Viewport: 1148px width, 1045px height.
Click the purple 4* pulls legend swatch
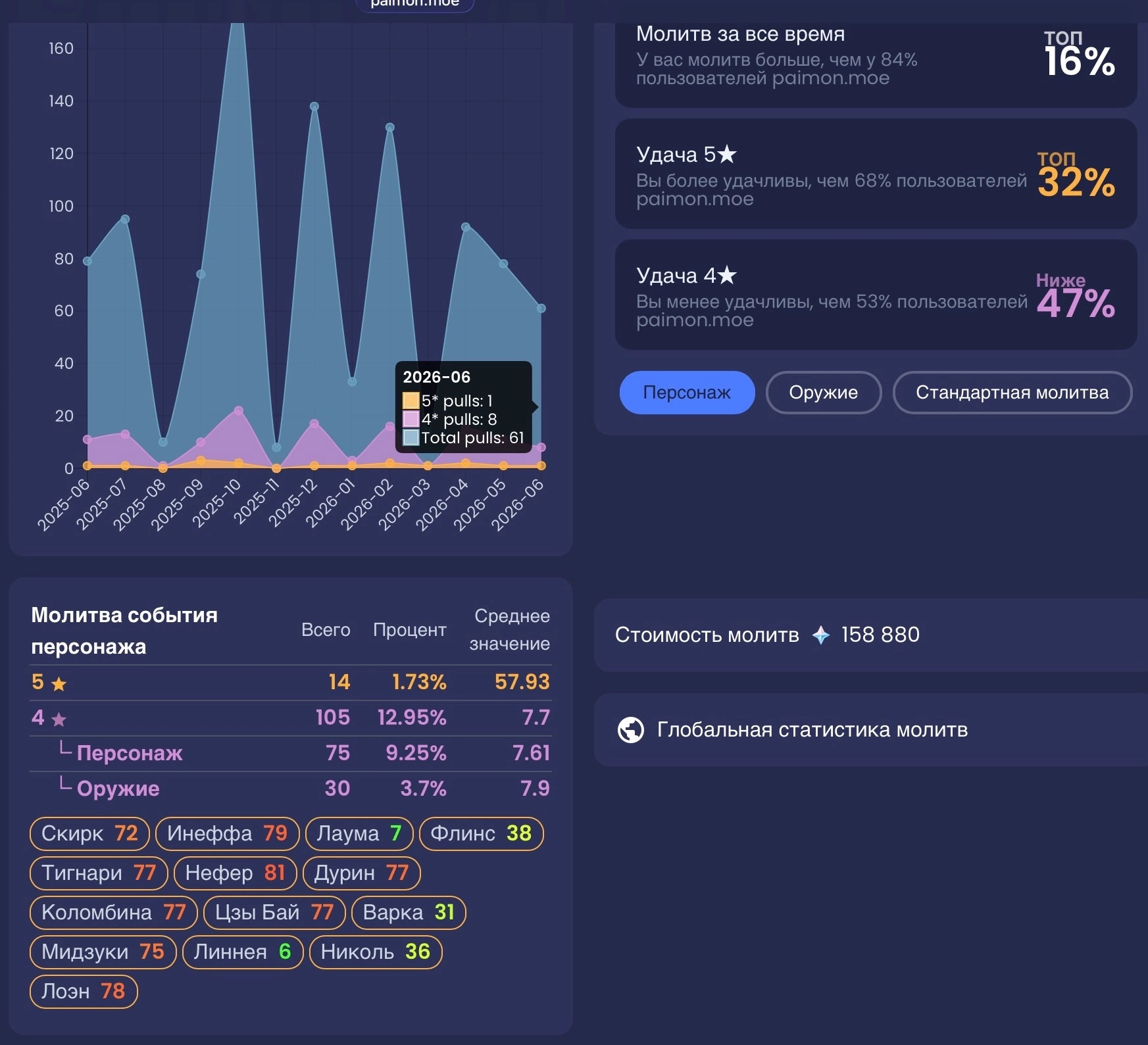[411, 419]
